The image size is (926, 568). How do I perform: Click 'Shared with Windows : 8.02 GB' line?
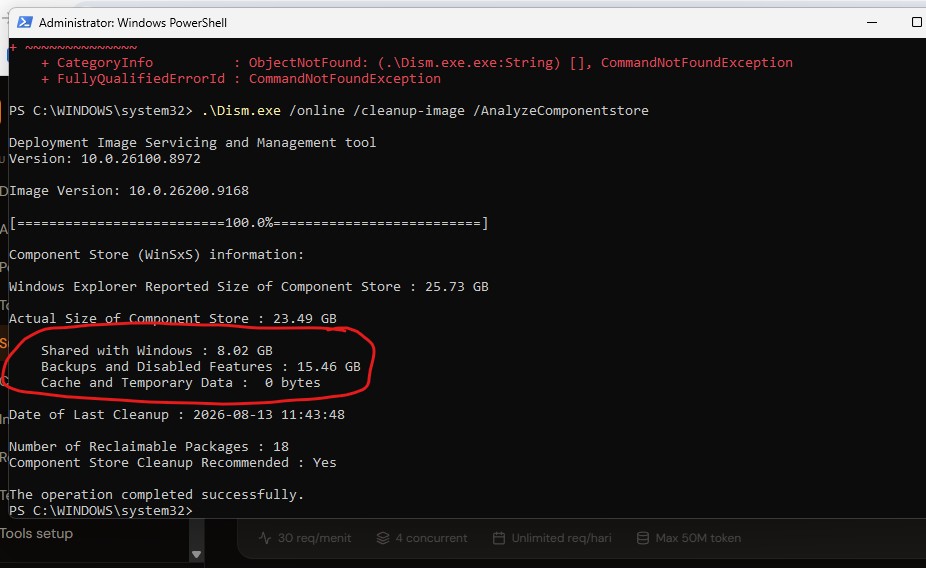(156, 350)
